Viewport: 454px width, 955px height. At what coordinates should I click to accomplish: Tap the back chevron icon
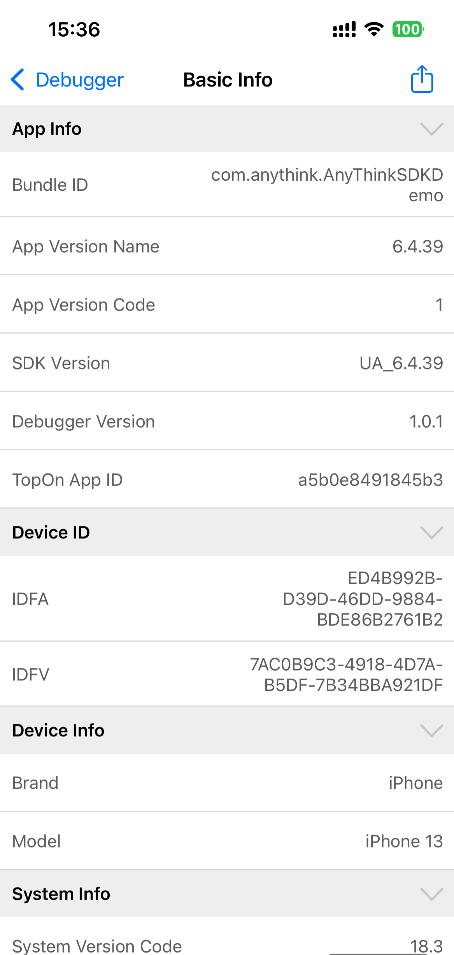(18, 80)
